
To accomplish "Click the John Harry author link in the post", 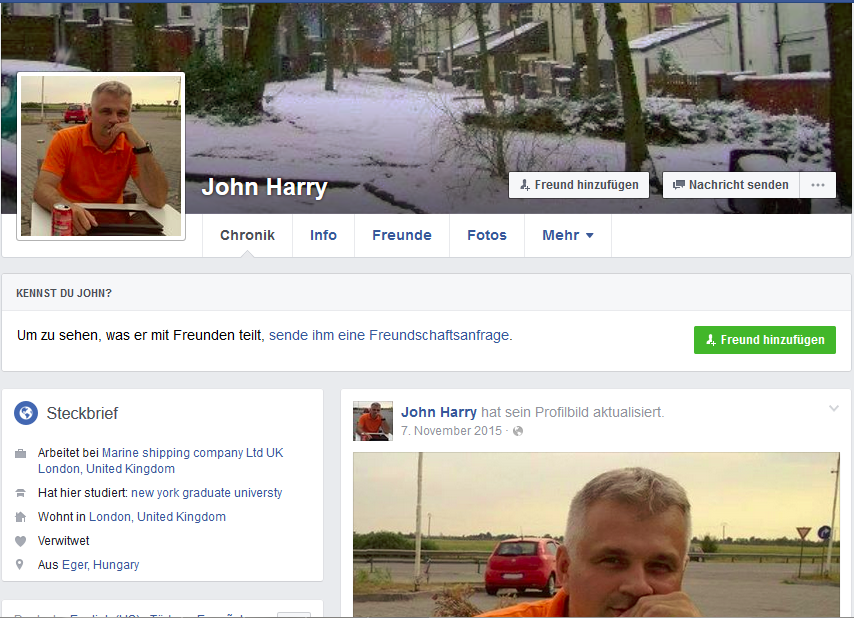I will click(439, 412).
